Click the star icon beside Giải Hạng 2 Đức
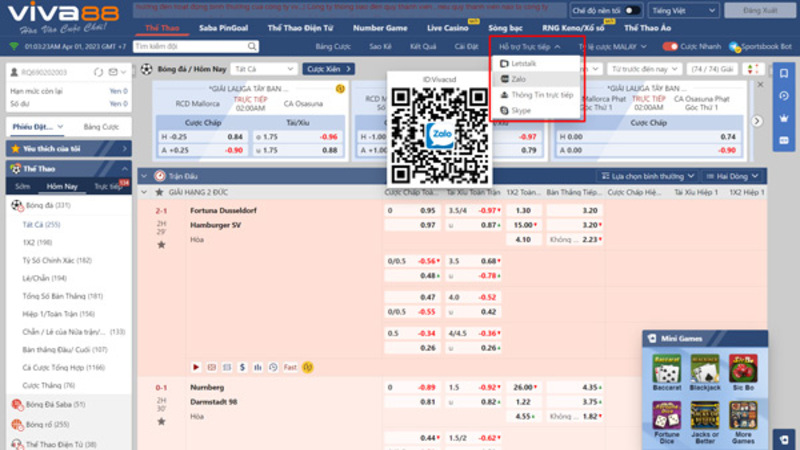 159,192
